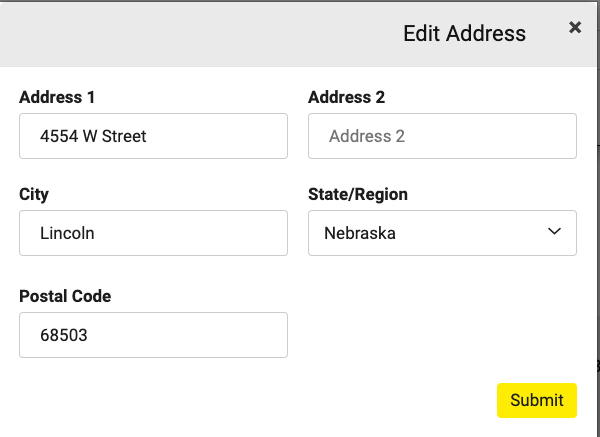Select the Nebraska value in the state combo box

pyautogui.click(x=360, y=233)
